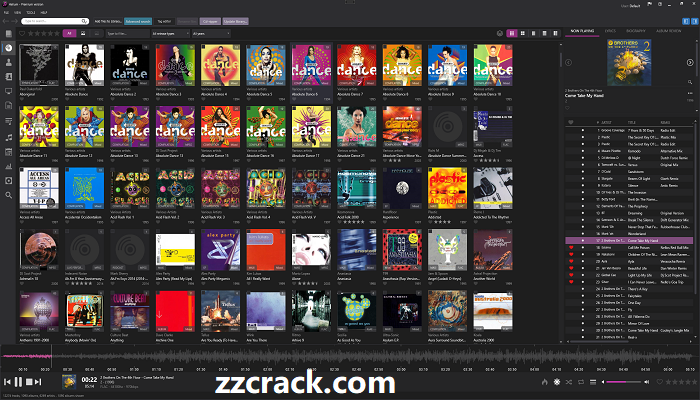Select the Albums disc icon in the sidebar

point(8,48)
